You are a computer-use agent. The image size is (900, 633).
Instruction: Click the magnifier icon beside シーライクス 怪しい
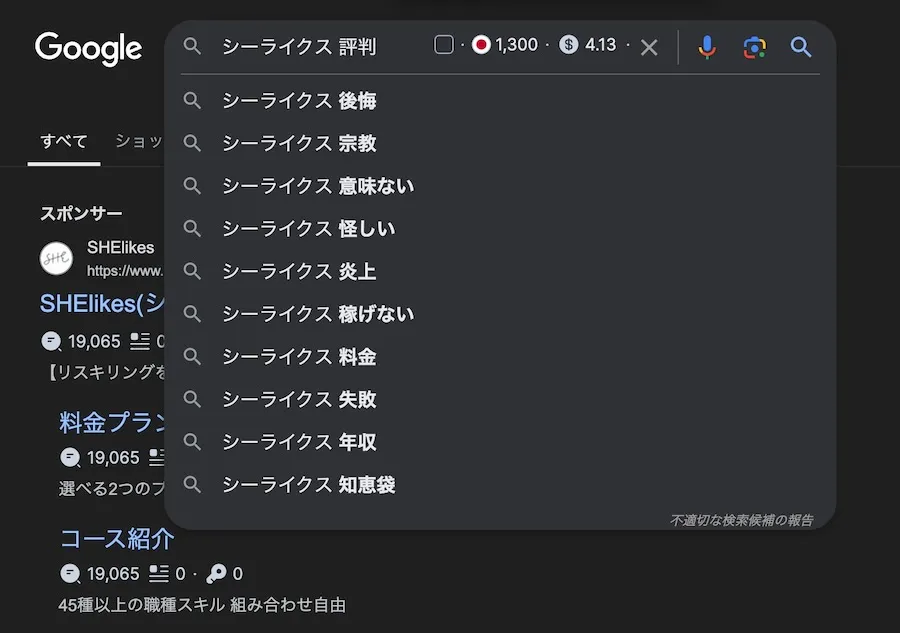(192, 229)
